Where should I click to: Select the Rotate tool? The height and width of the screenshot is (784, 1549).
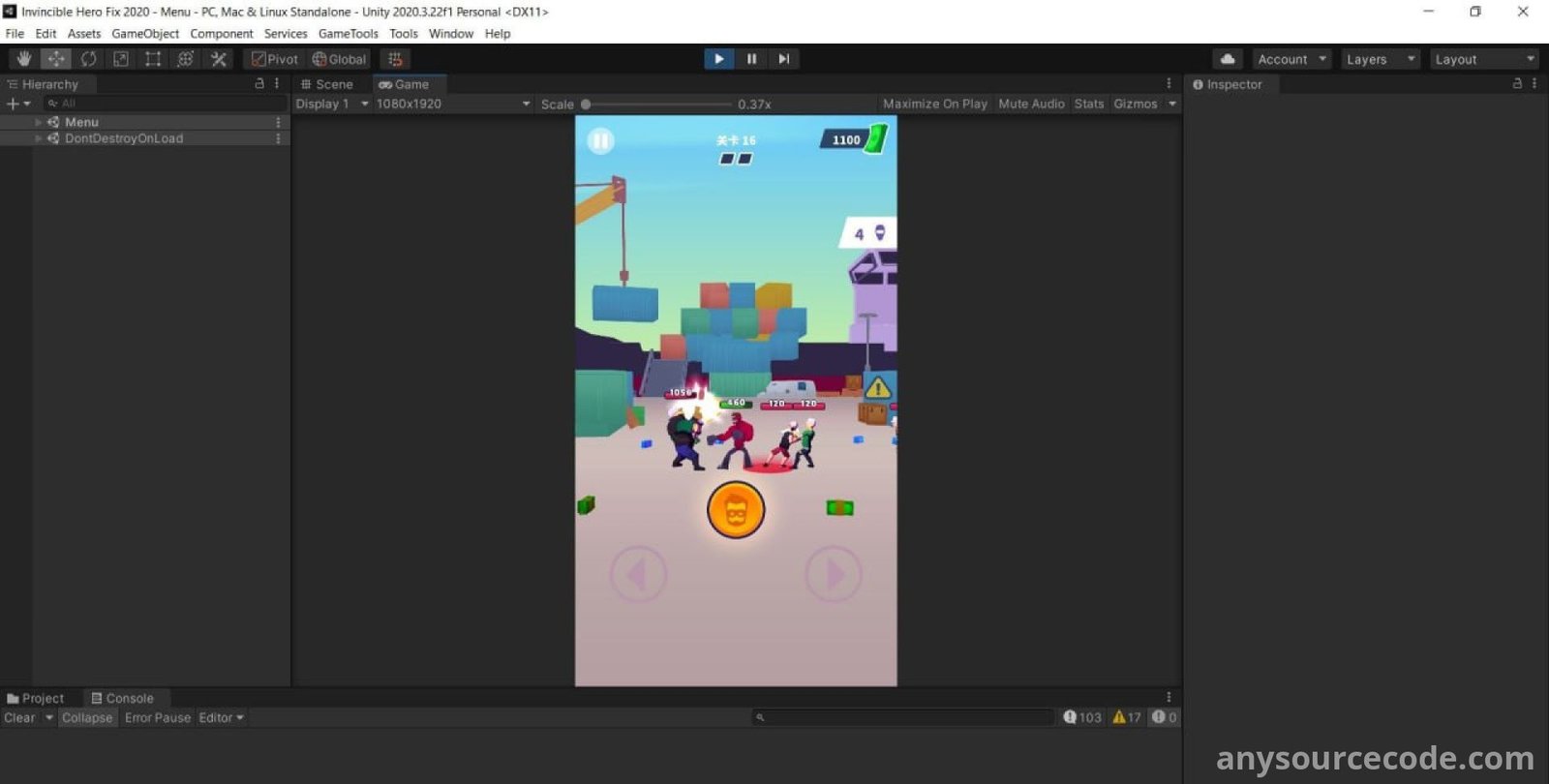coord(88,59)
